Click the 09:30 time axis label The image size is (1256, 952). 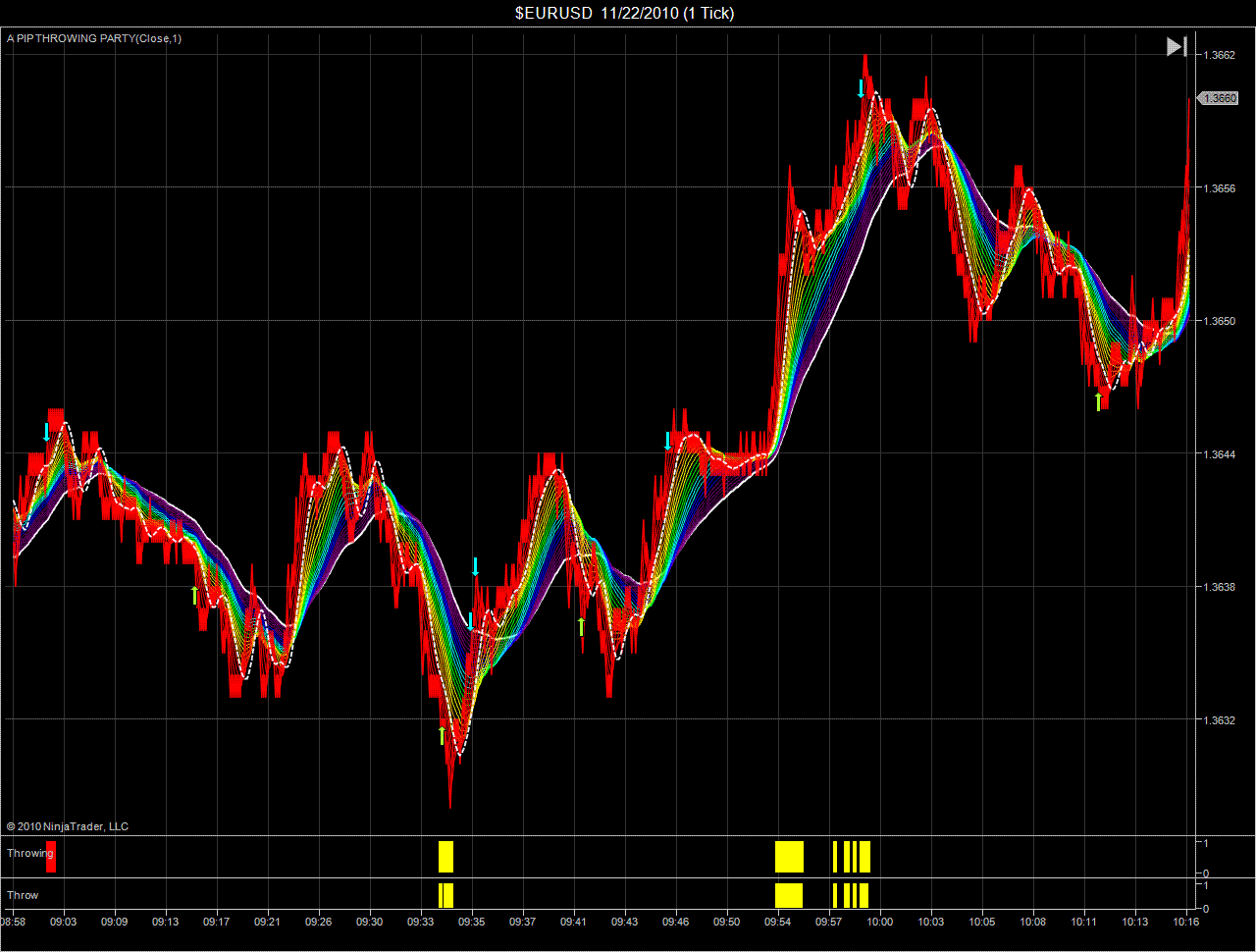pyautogui.click(x=370, y=922)
